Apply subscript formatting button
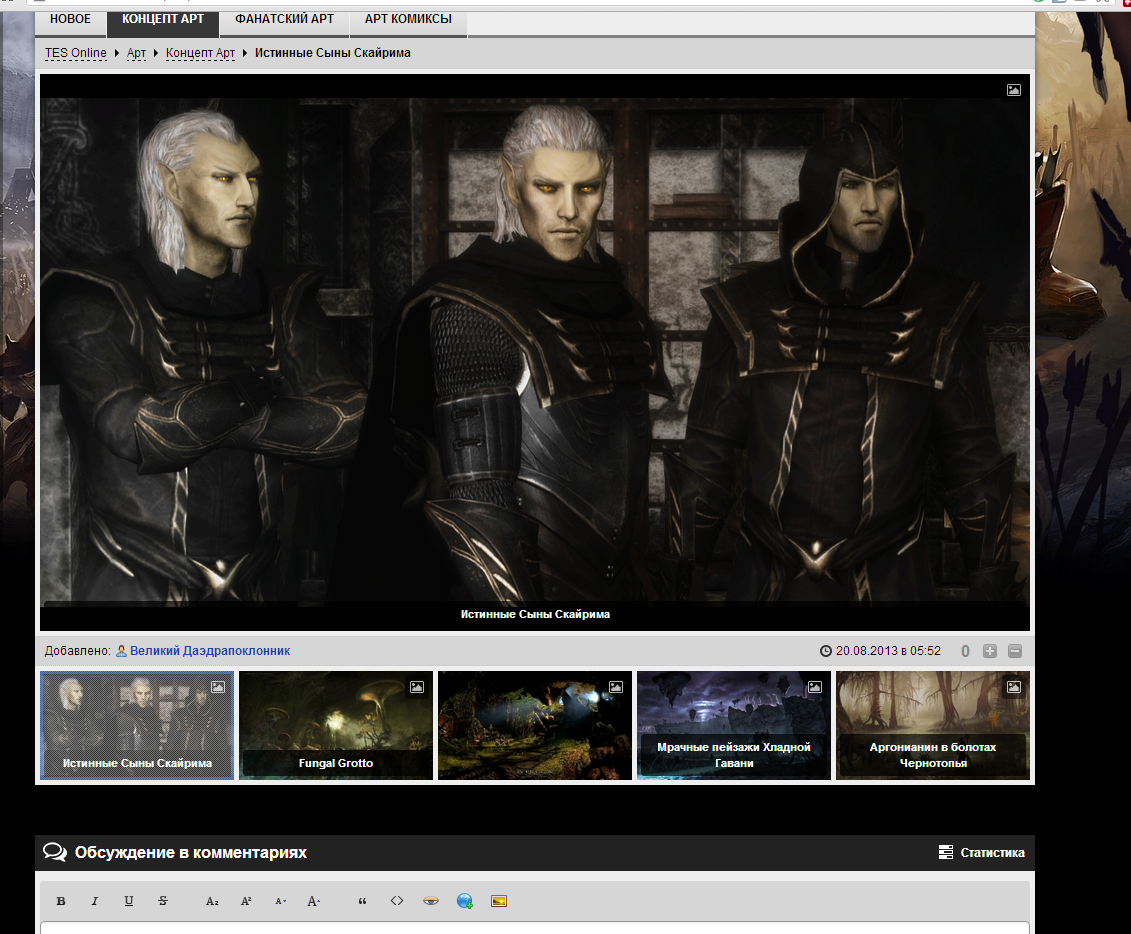Screen dimensions: 1131x934 tap(212, 901)
